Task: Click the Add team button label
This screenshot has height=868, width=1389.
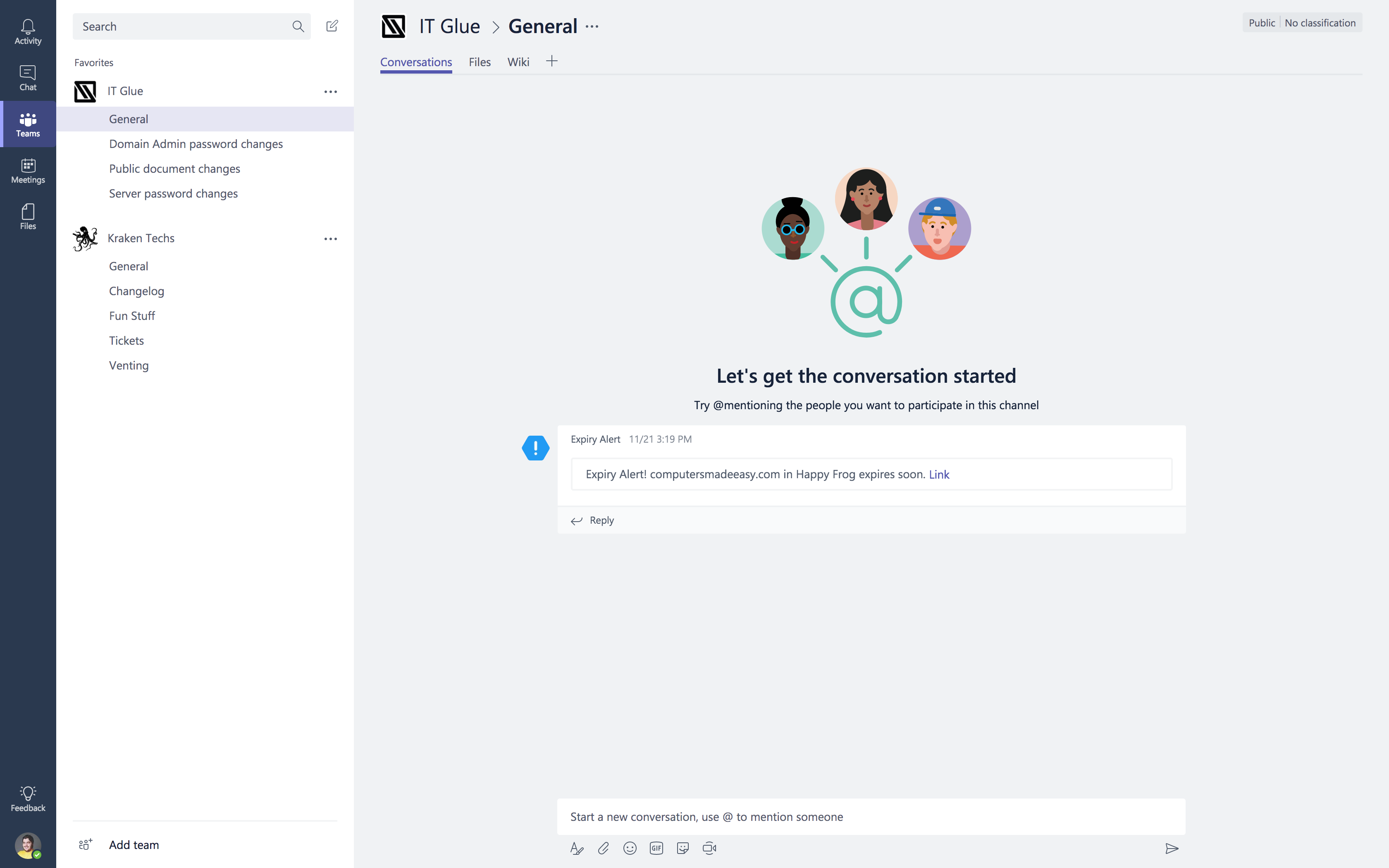Action: point(134,844)
